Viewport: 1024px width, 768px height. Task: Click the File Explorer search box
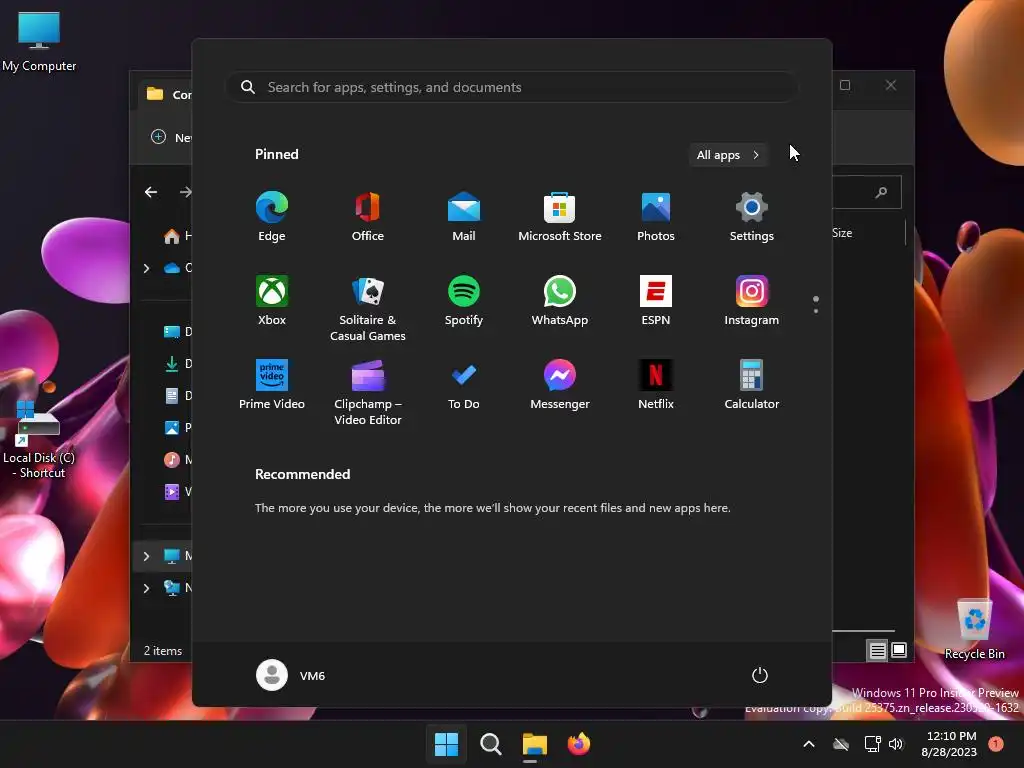click(x=867, y=192)
